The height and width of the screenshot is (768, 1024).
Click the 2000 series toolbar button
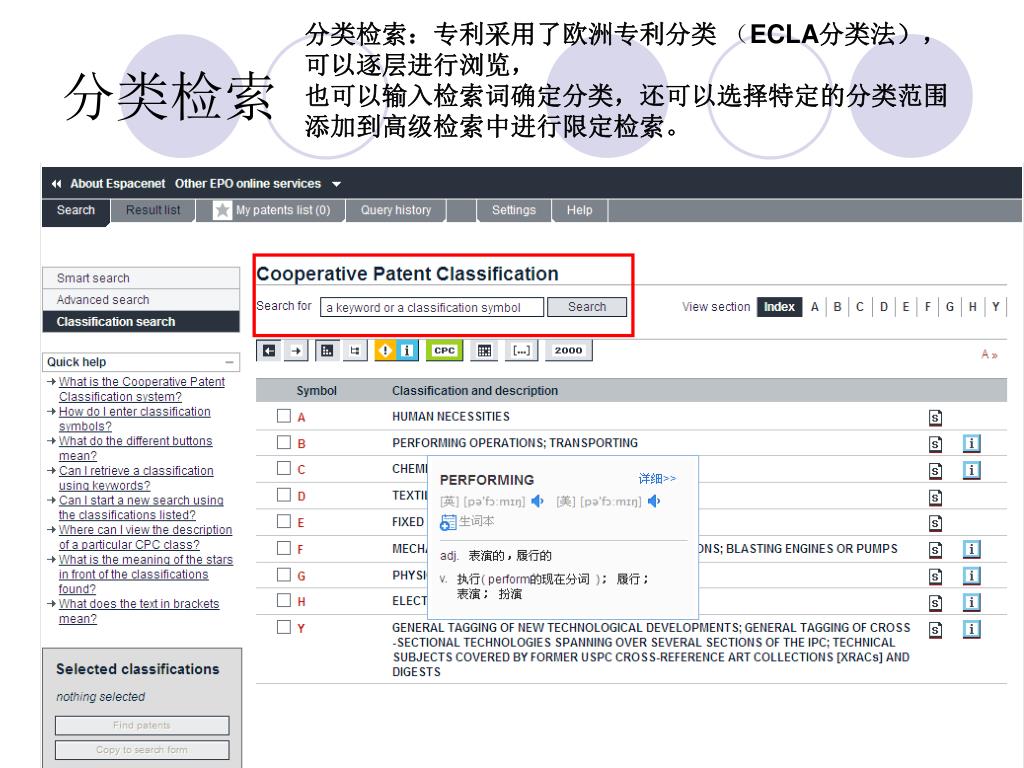point(568,351)
